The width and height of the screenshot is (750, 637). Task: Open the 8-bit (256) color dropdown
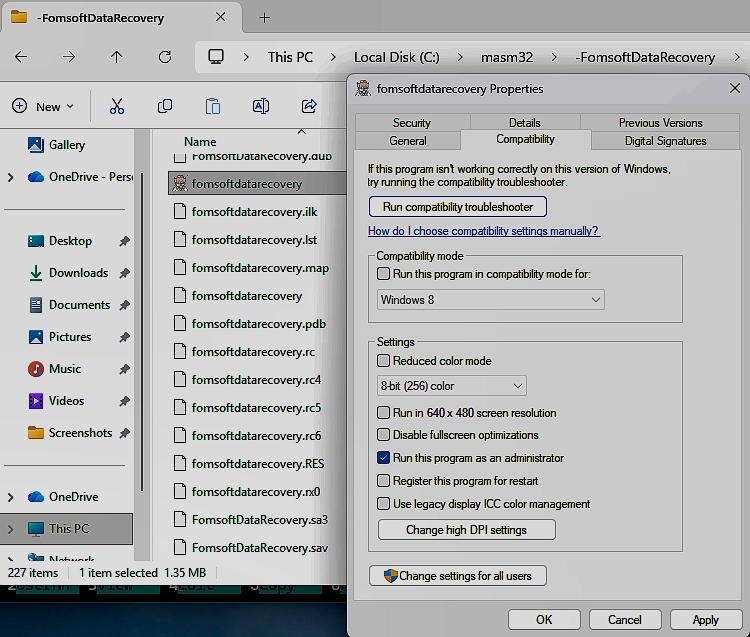[x=452, y=385]
